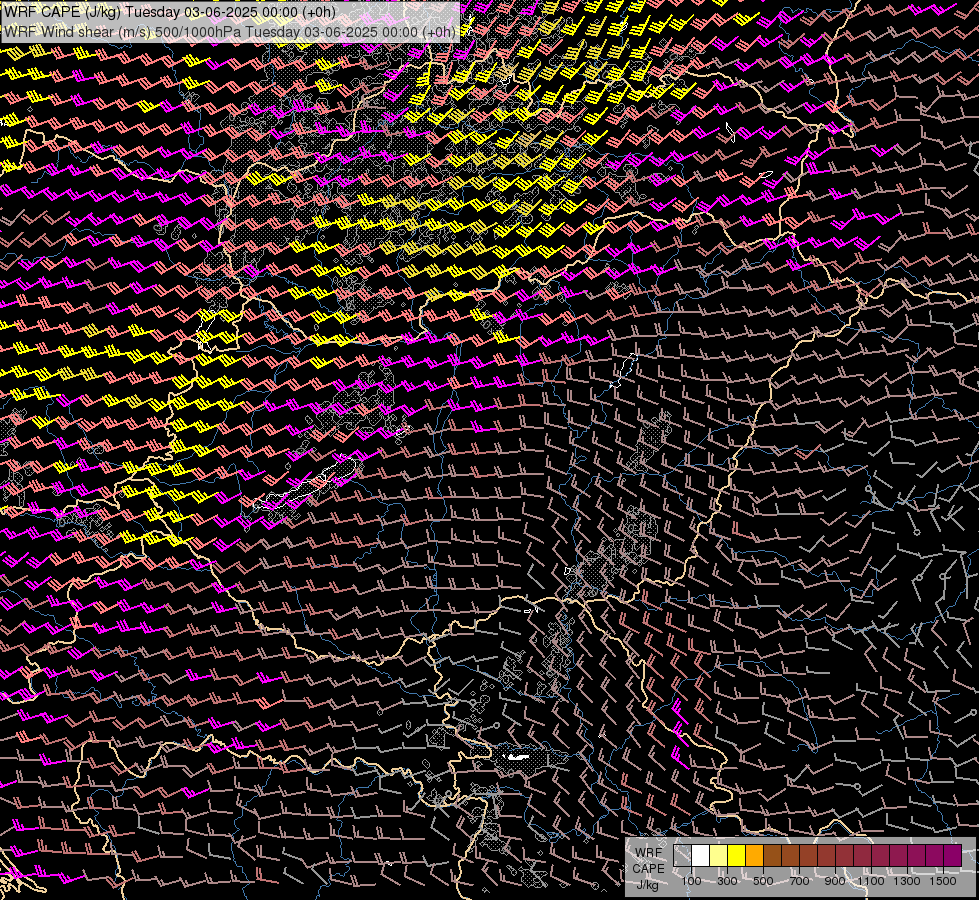Click the 700 value on the legend
Screen dimensions: 979x900
tap(799, 881)
